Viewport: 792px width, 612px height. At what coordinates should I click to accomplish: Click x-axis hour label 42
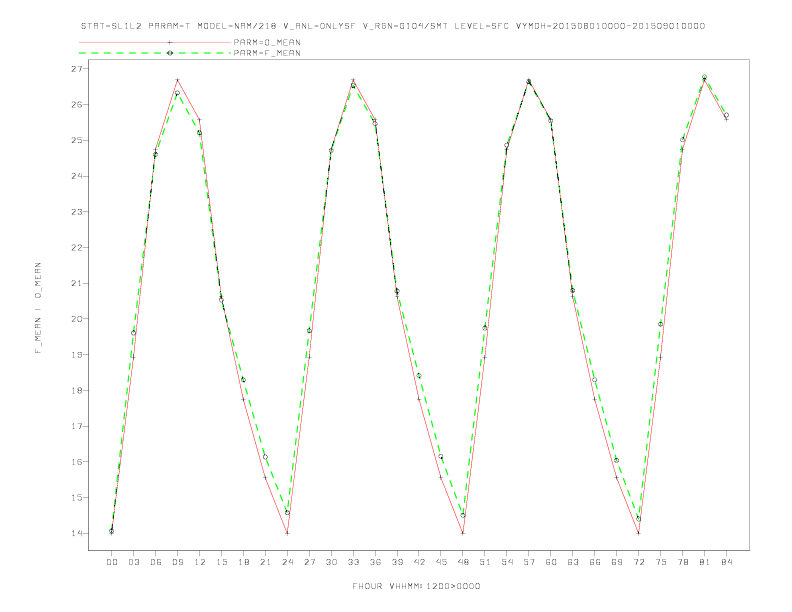click(419, 562)
